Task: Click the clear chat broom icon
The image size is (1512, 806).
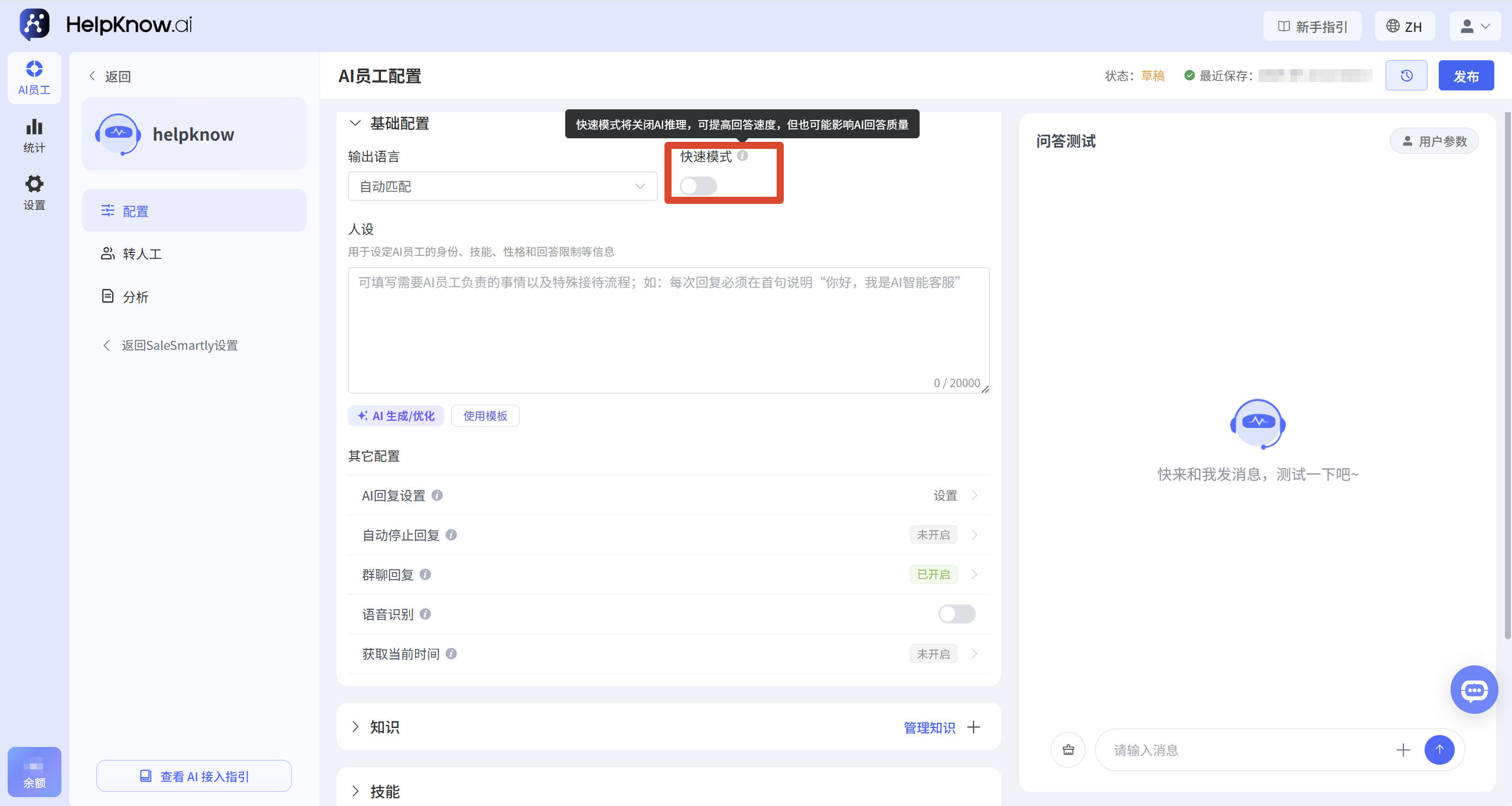Action: point(1068,750)
